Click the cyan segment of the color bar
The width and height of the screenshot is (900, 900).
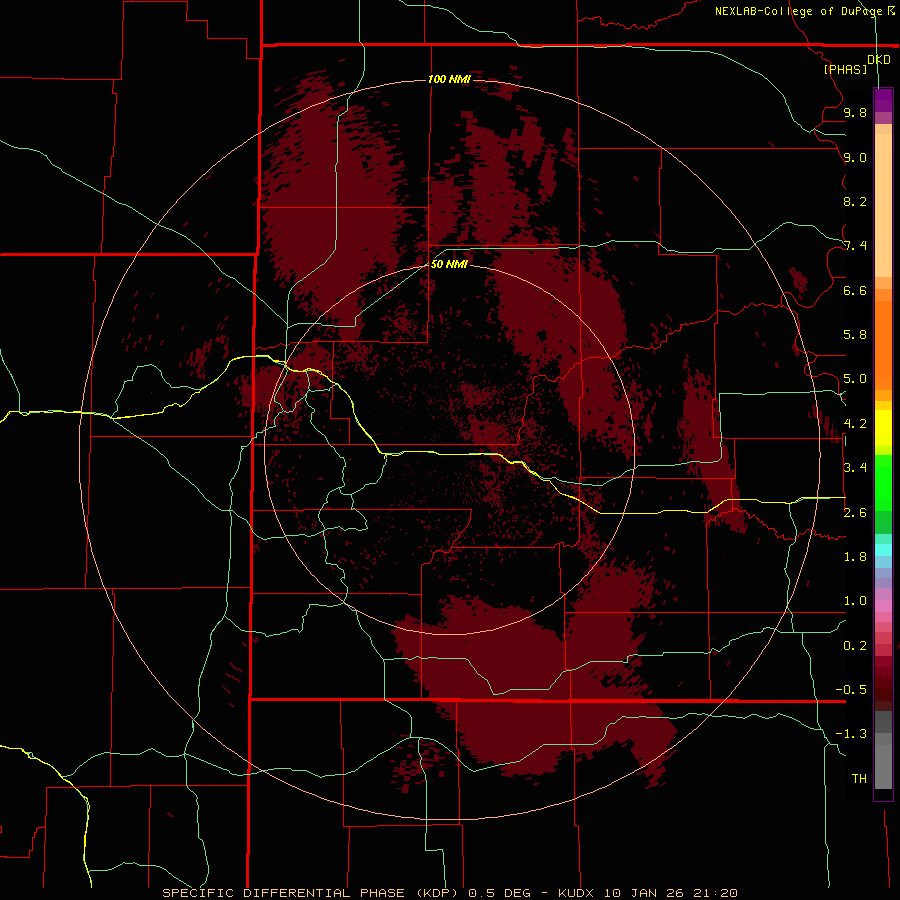[x=883, y=550]
